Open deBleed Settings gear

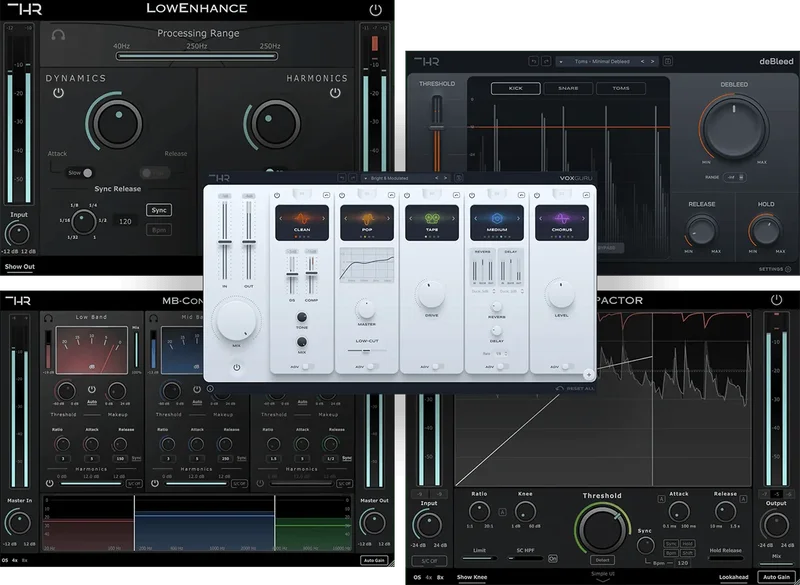click(x=788, y=269)
